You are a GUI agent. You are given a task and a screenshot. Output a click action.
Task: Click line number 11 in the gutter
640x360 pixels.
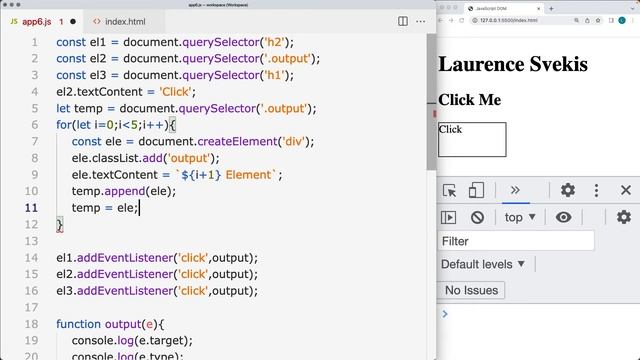31,208
